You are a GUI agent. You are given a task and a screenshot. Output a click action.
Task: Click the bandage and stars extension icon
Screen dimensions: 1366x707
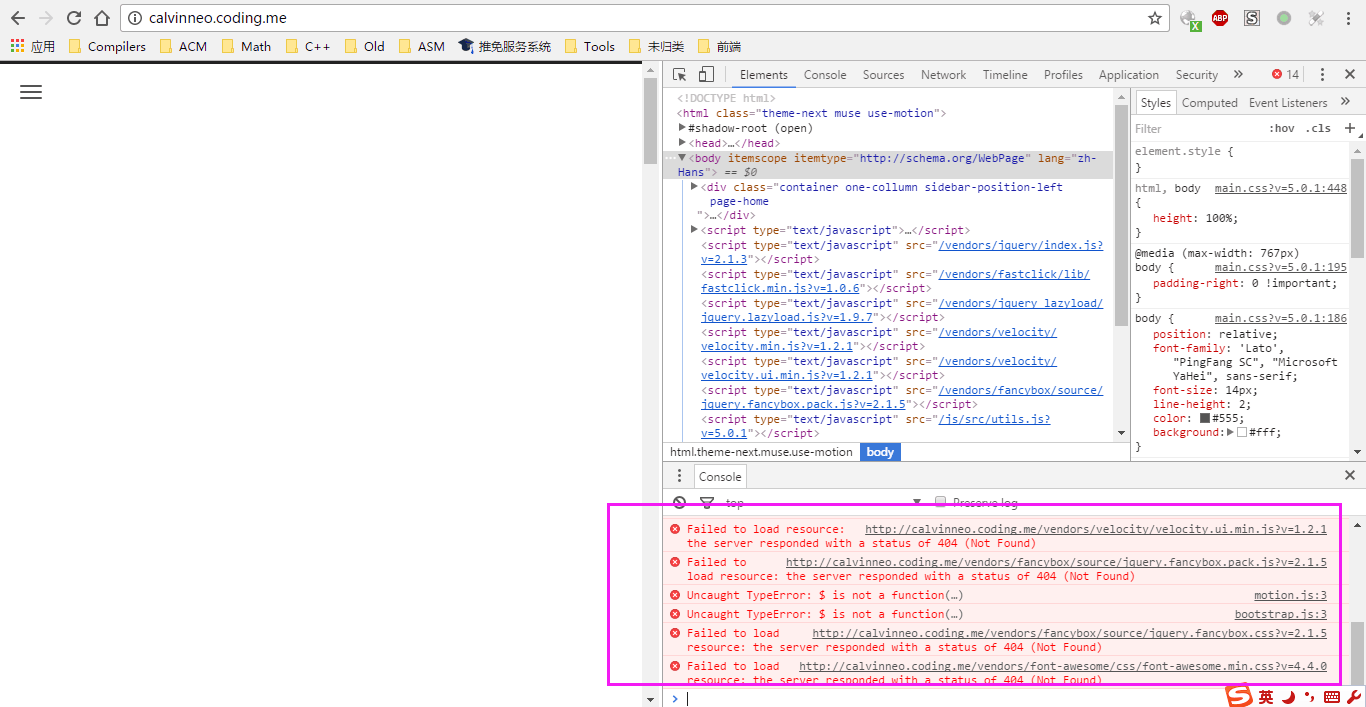click(x=1316, y=18)
